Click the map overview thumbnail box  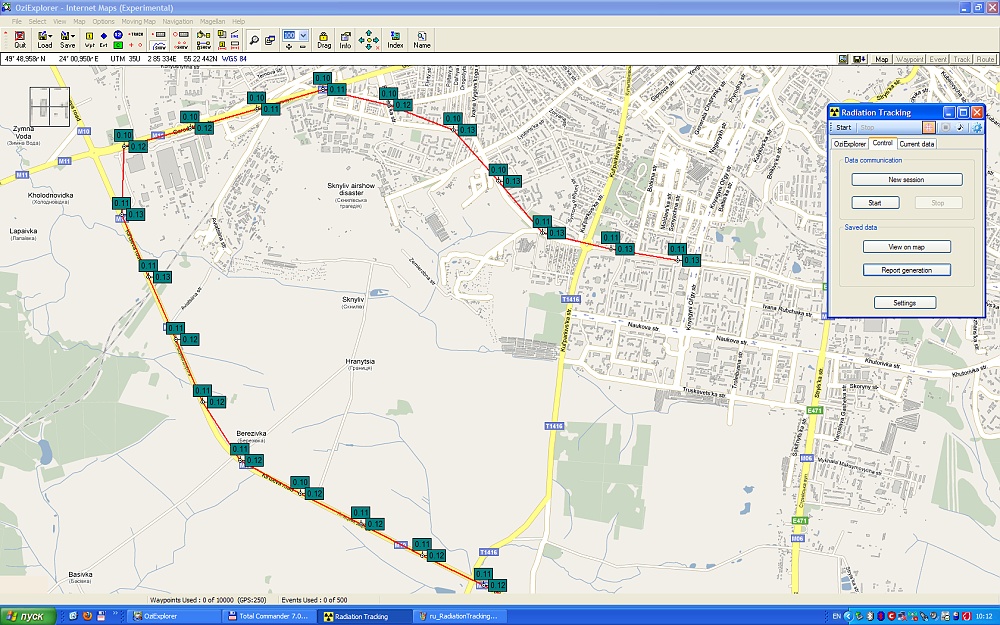tap(49, 107)
